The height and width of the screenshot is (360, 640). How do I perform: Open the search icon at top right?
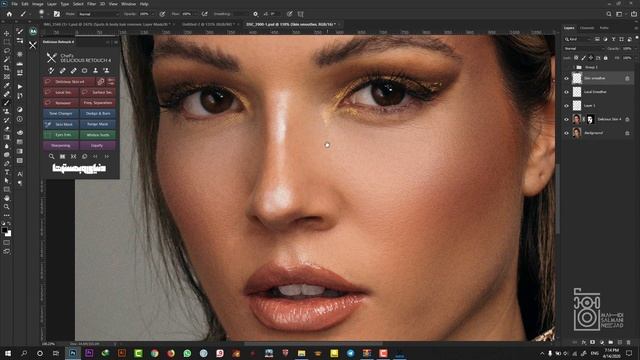[609, 14]
